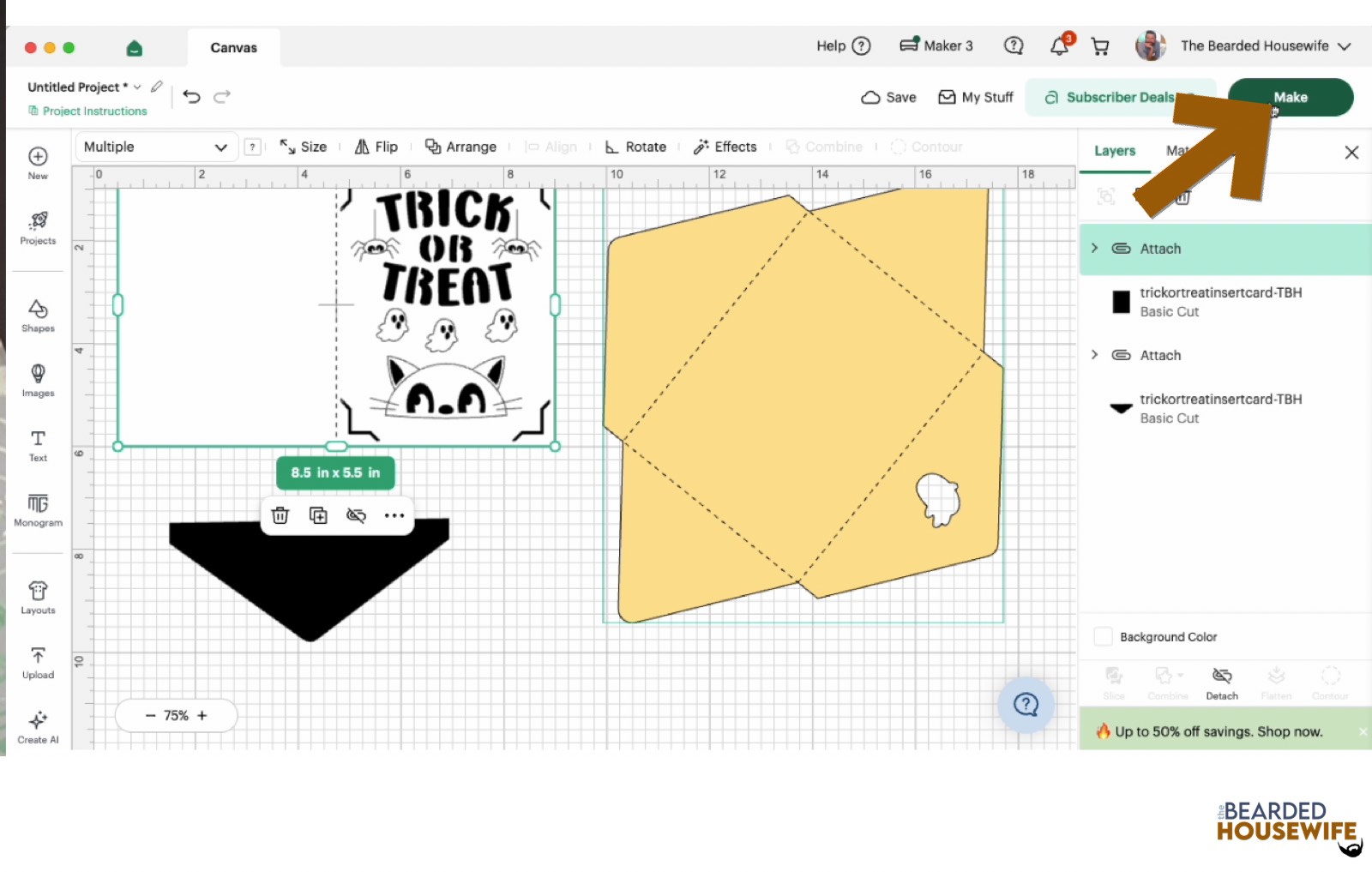
Task: Go to the Design Space home icon
Action: (x=134, y=48)
